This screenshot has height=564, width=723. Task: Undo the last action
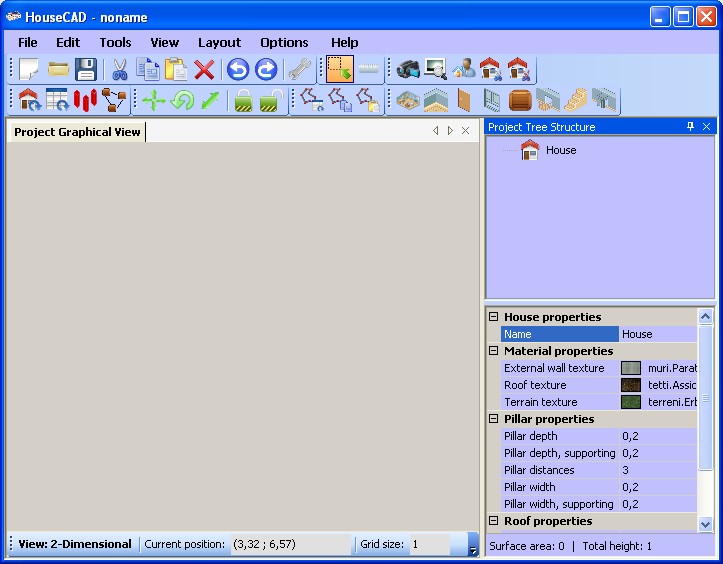[x=238, y=70]
